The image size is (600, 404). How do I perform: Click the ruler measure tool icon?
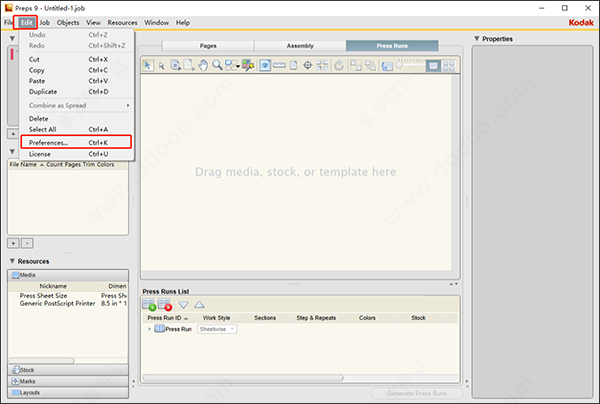tap(279, 65)
